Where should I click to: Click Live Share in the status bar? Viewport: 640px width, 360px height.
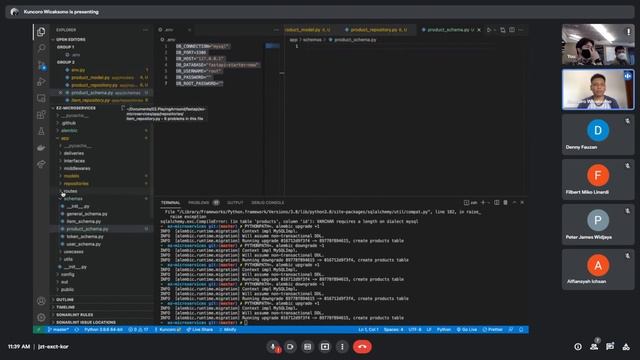pyautogui.click(x=200, y=330)
